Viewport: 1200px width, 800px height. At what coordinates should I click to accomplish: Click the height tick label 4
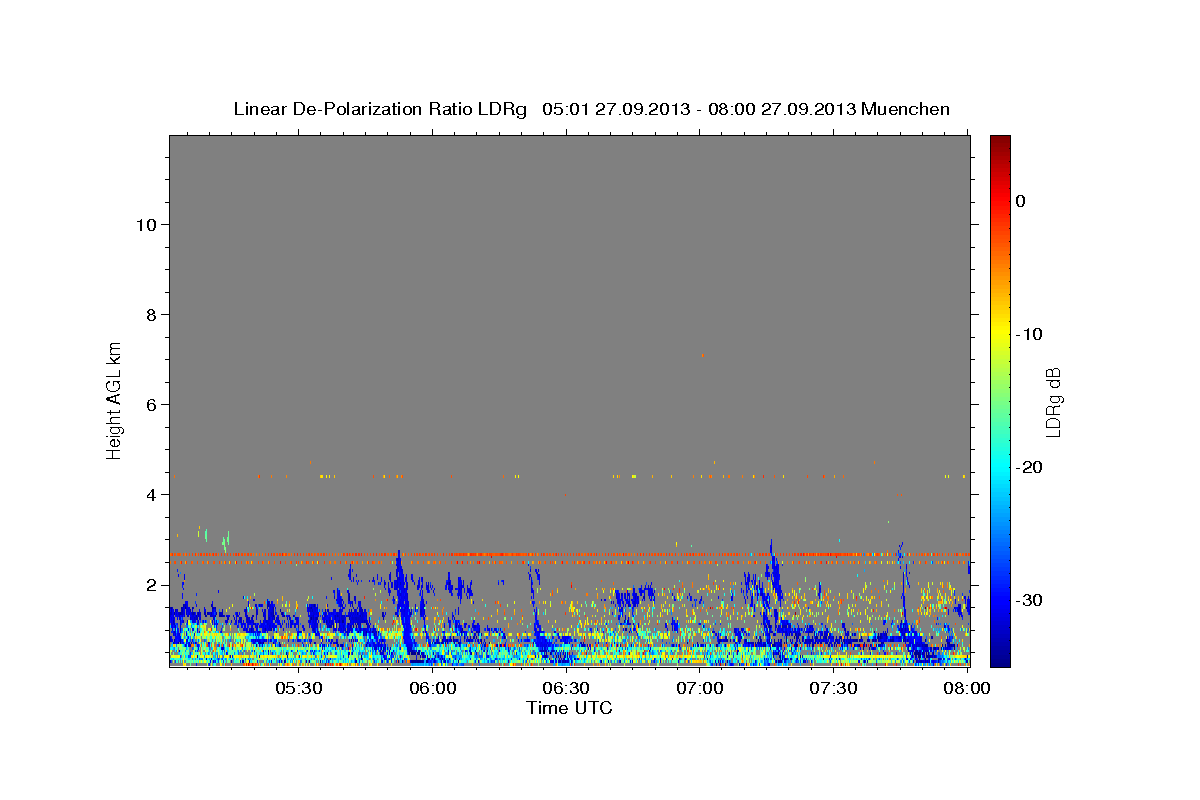151,494
